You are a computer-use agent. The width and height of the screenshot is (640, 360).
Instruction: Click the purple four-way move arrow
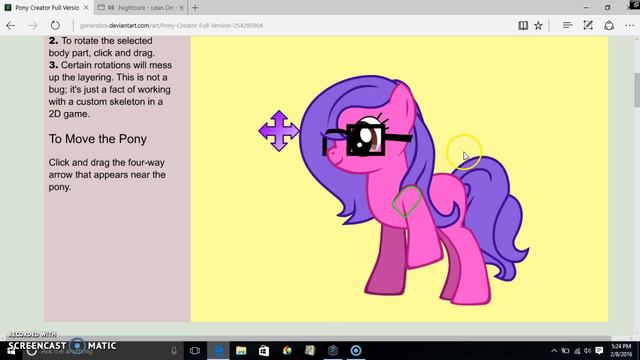(279, 131)
